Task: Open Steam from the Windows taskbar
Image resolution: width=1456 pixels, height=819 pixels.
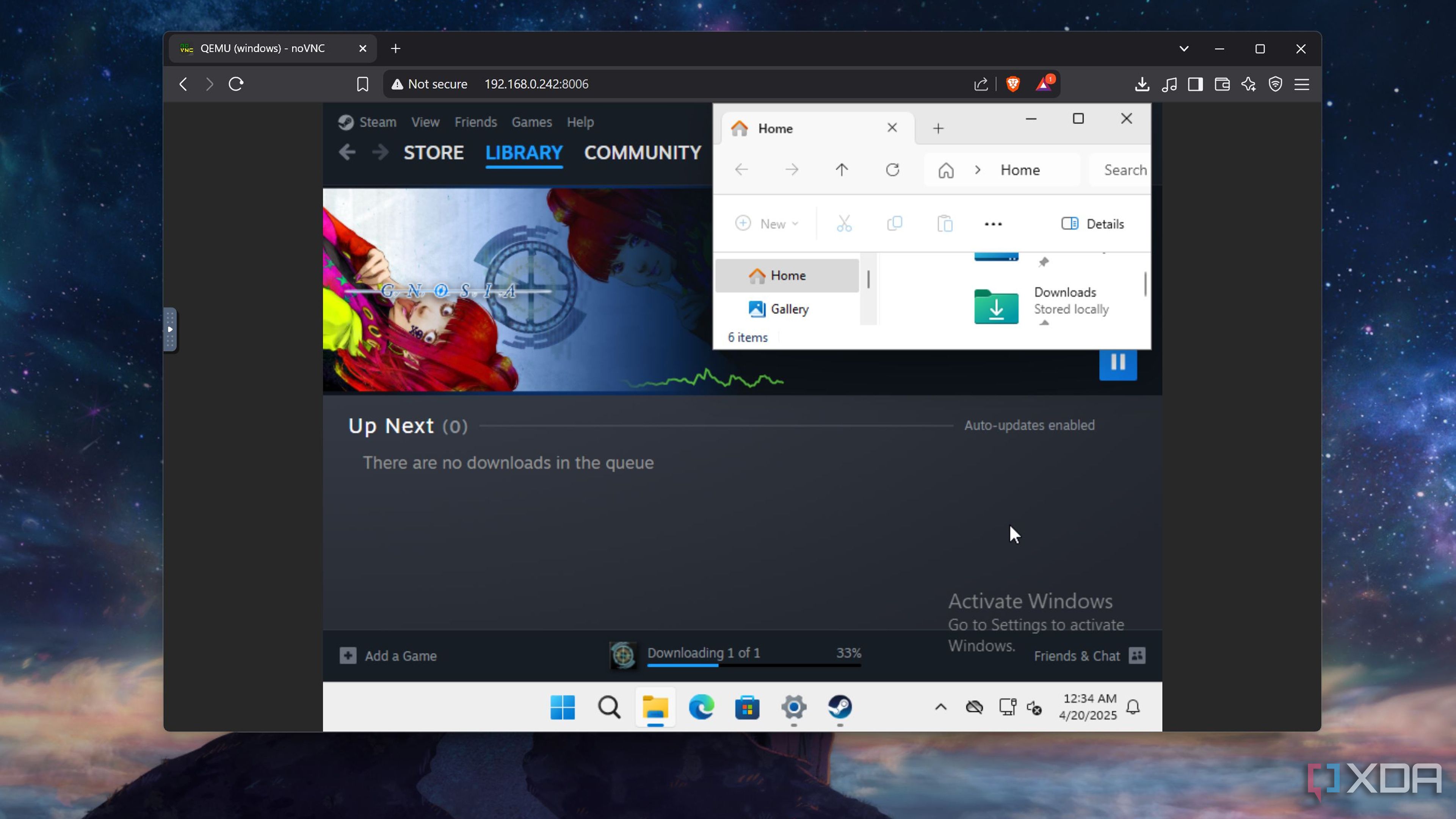Action: coord(839,707)
